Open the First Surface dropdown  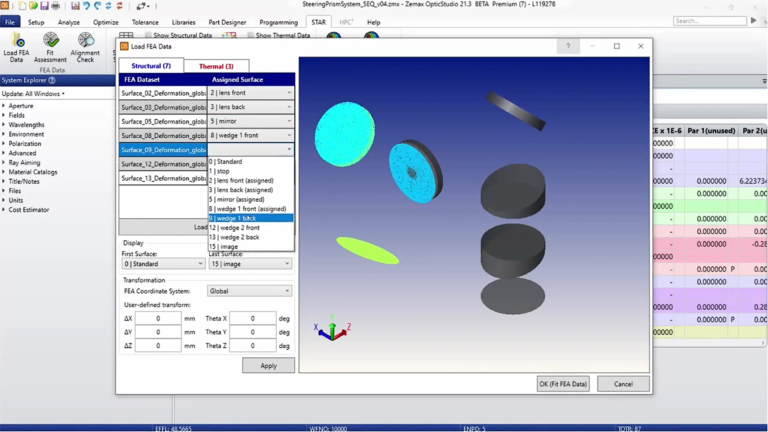tap(163, 264)
